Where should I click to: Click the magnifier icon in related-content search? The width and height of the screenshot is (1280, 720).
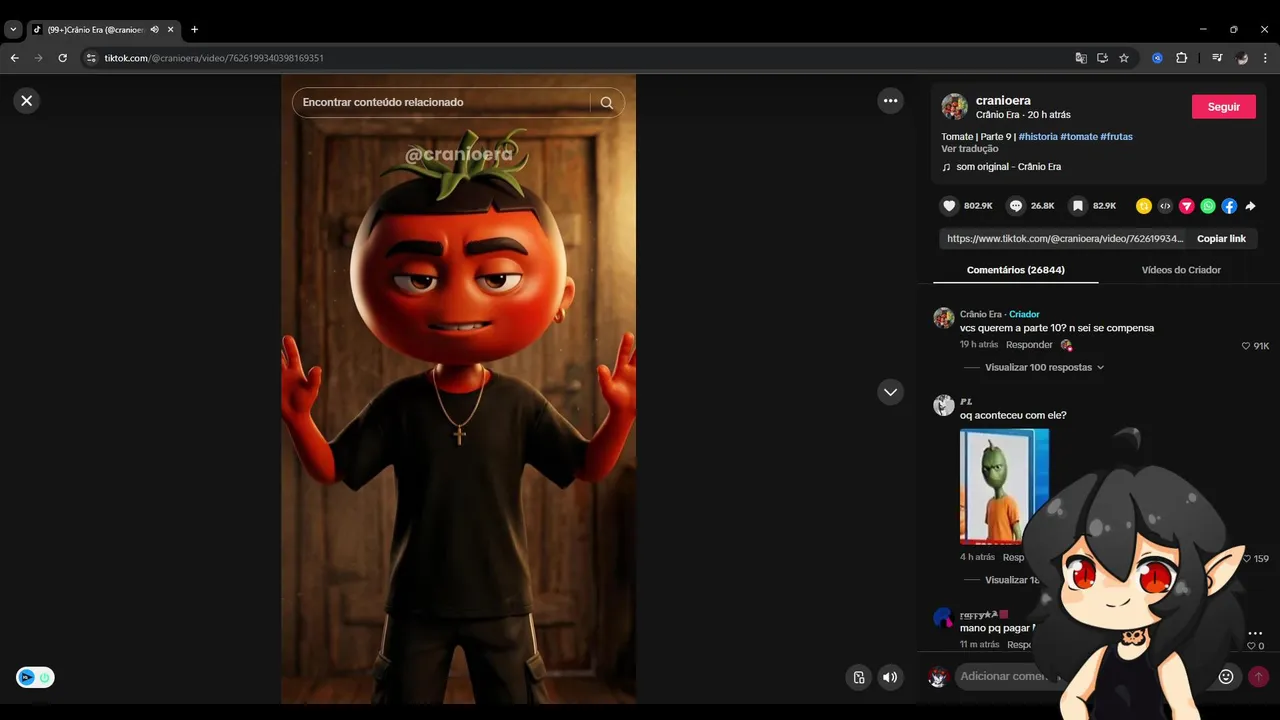coord(607,102)
